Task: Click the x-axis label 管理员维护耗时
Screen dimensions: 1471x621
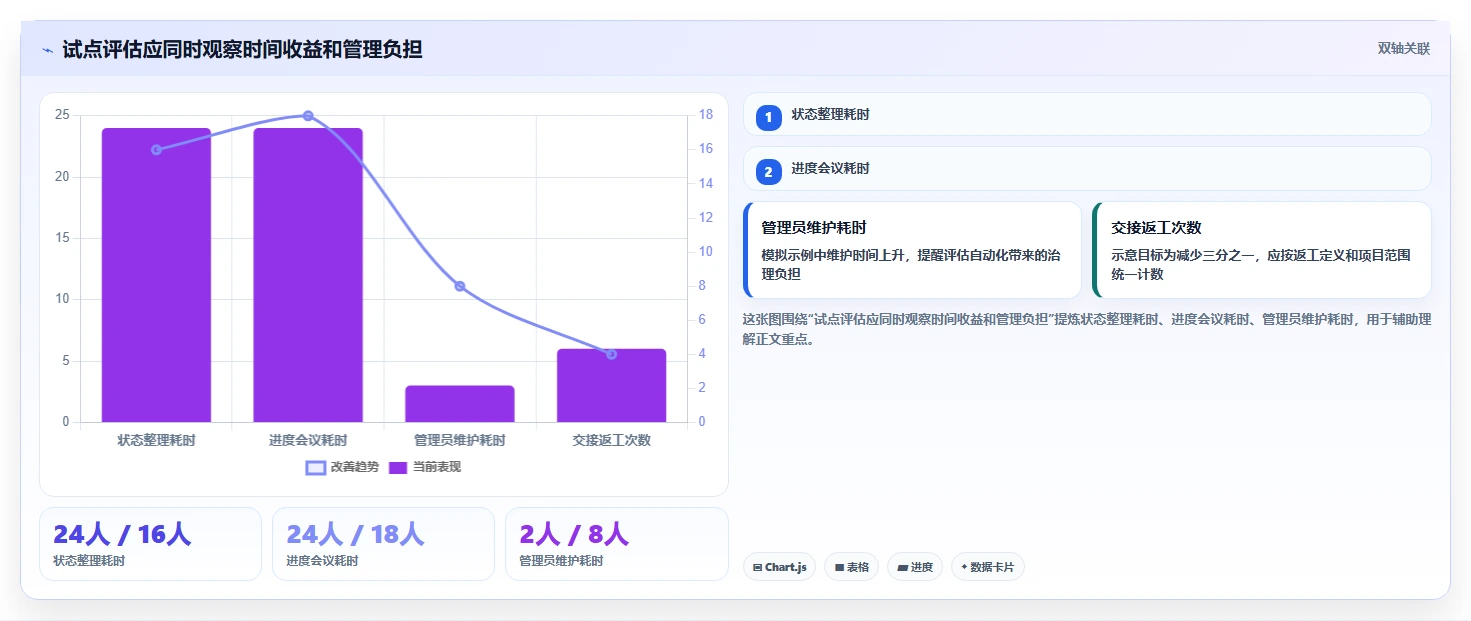Action: coord(460,440)
